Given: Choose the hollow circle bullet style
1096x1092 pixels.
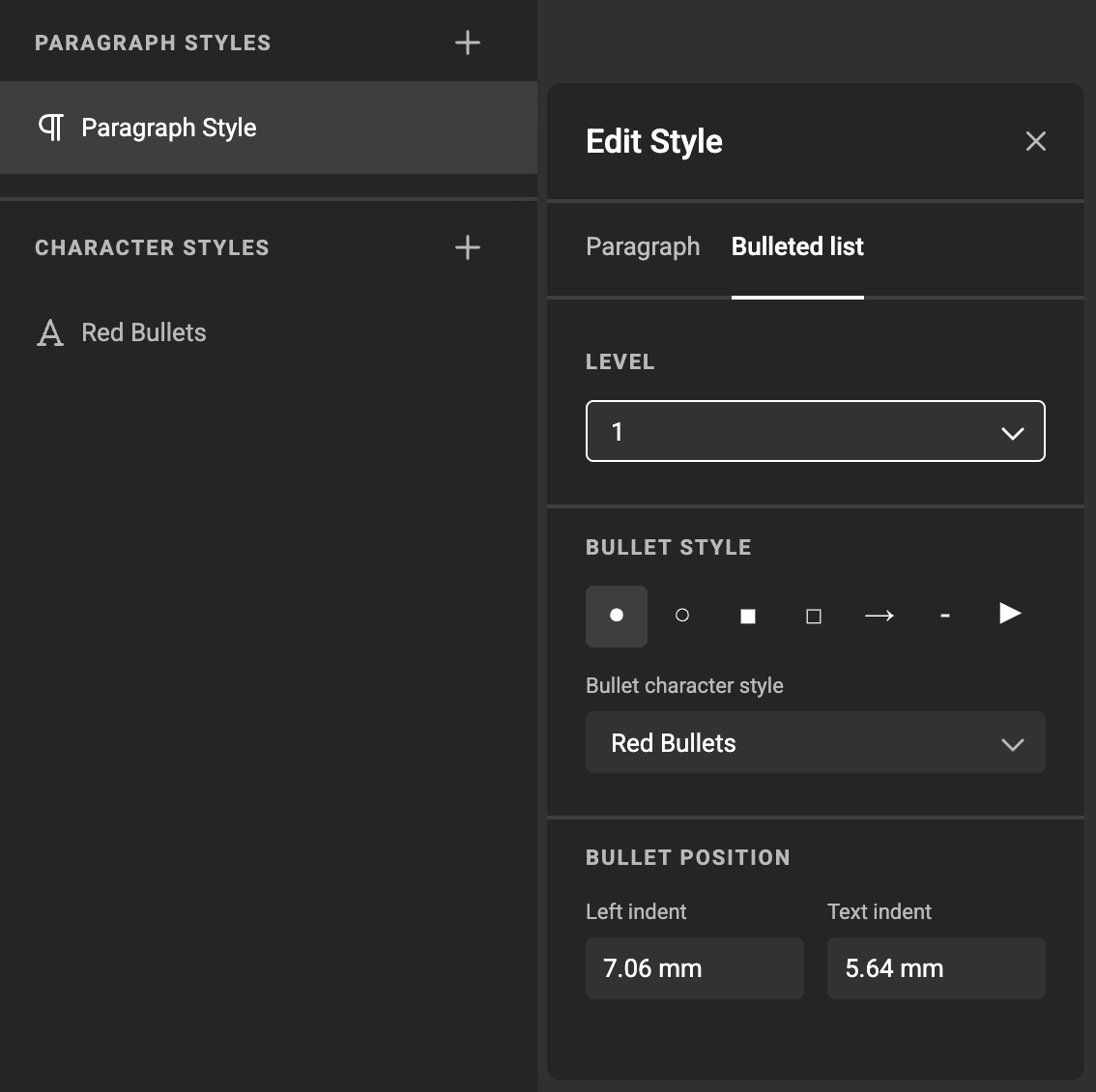Looking at the screenshot, I should click(682, 616).
